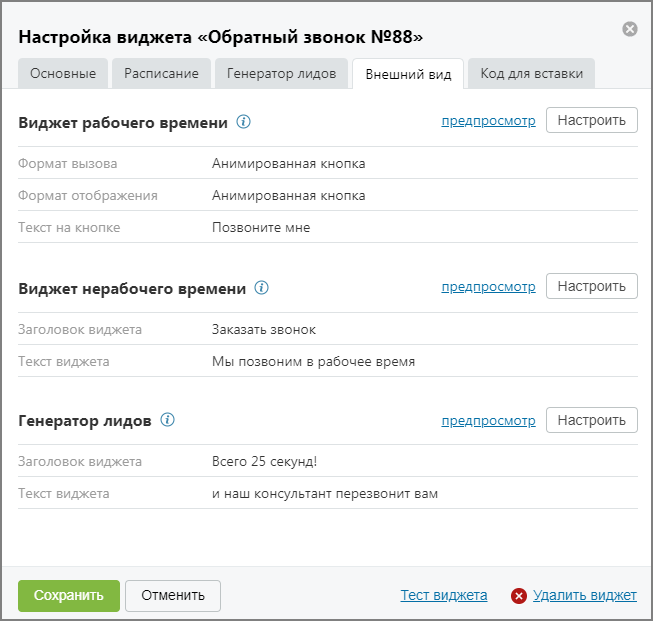Click the text Позвоните мне

click(x=261, y=227)
